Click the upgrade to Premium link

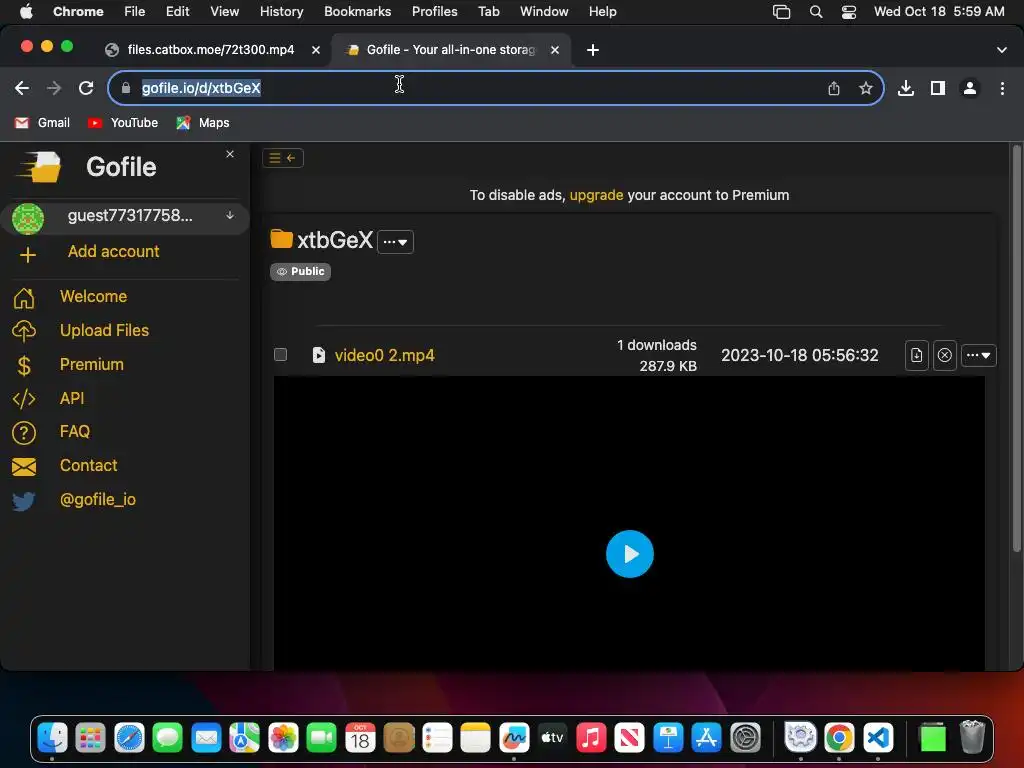[596, 195]
